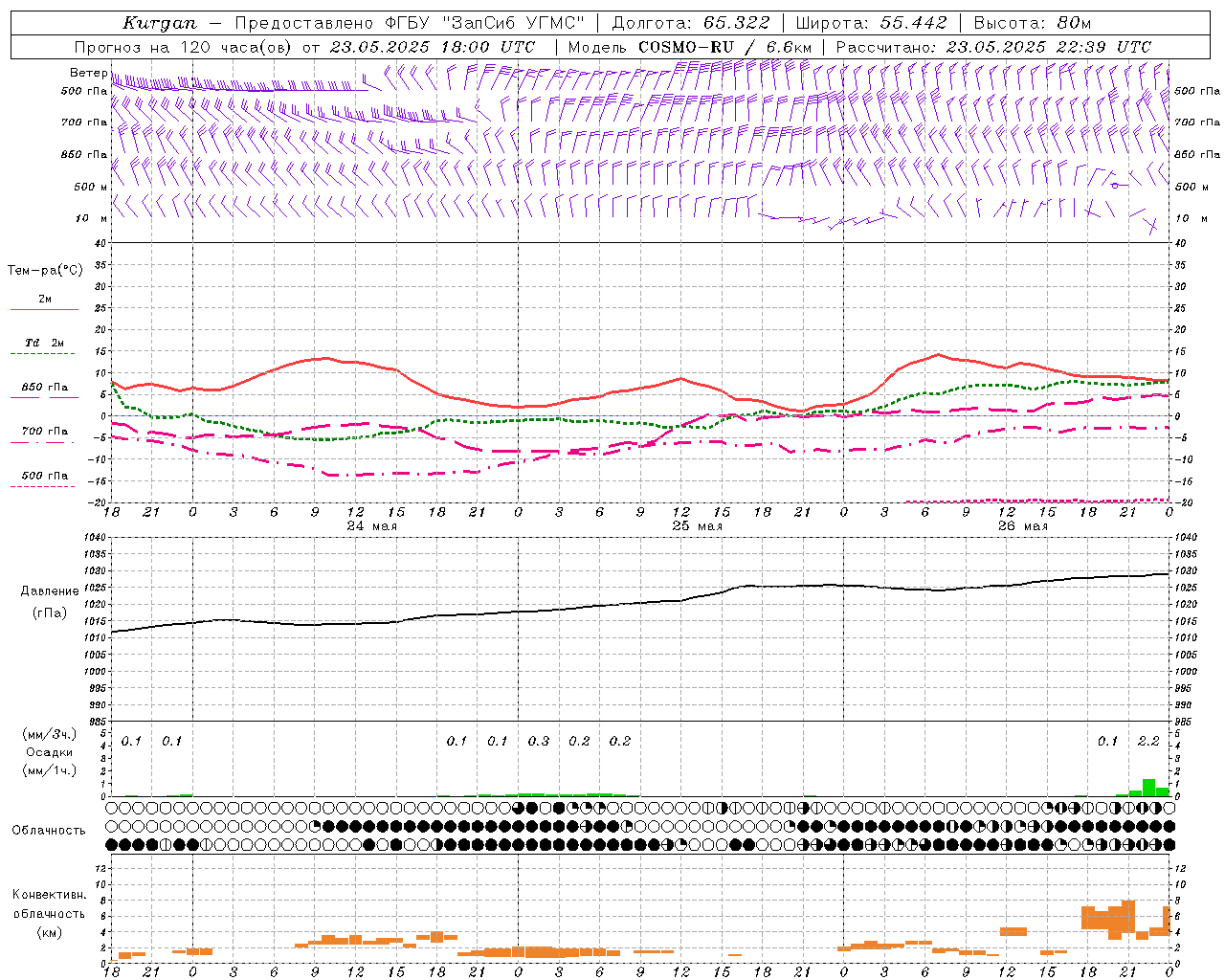Screen dimensions: 1225x980
Task: Click the station name "Kurgan" in the header
Action: pos(160,23)
